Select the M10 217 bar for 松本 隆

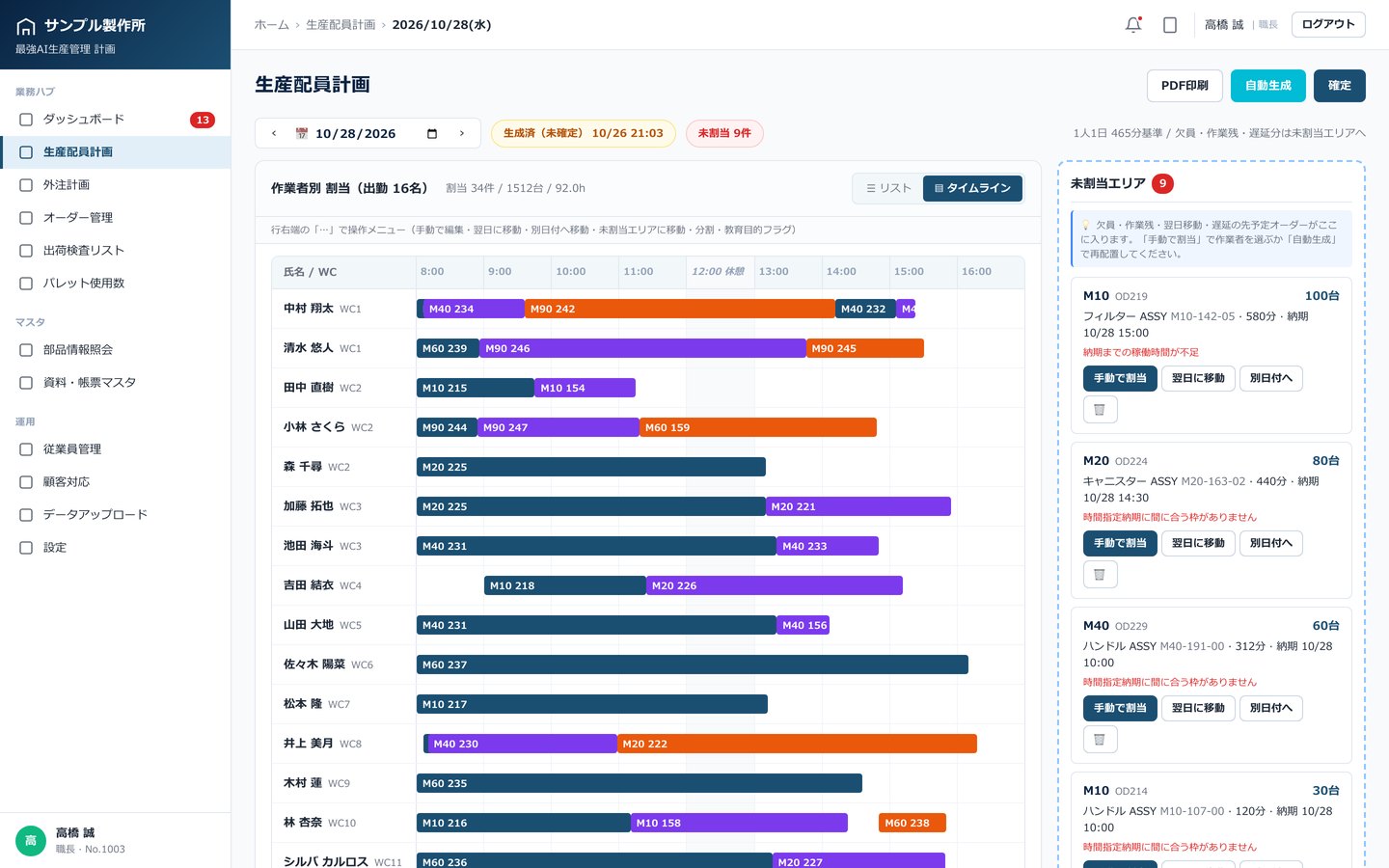click(x=592, y=704)
